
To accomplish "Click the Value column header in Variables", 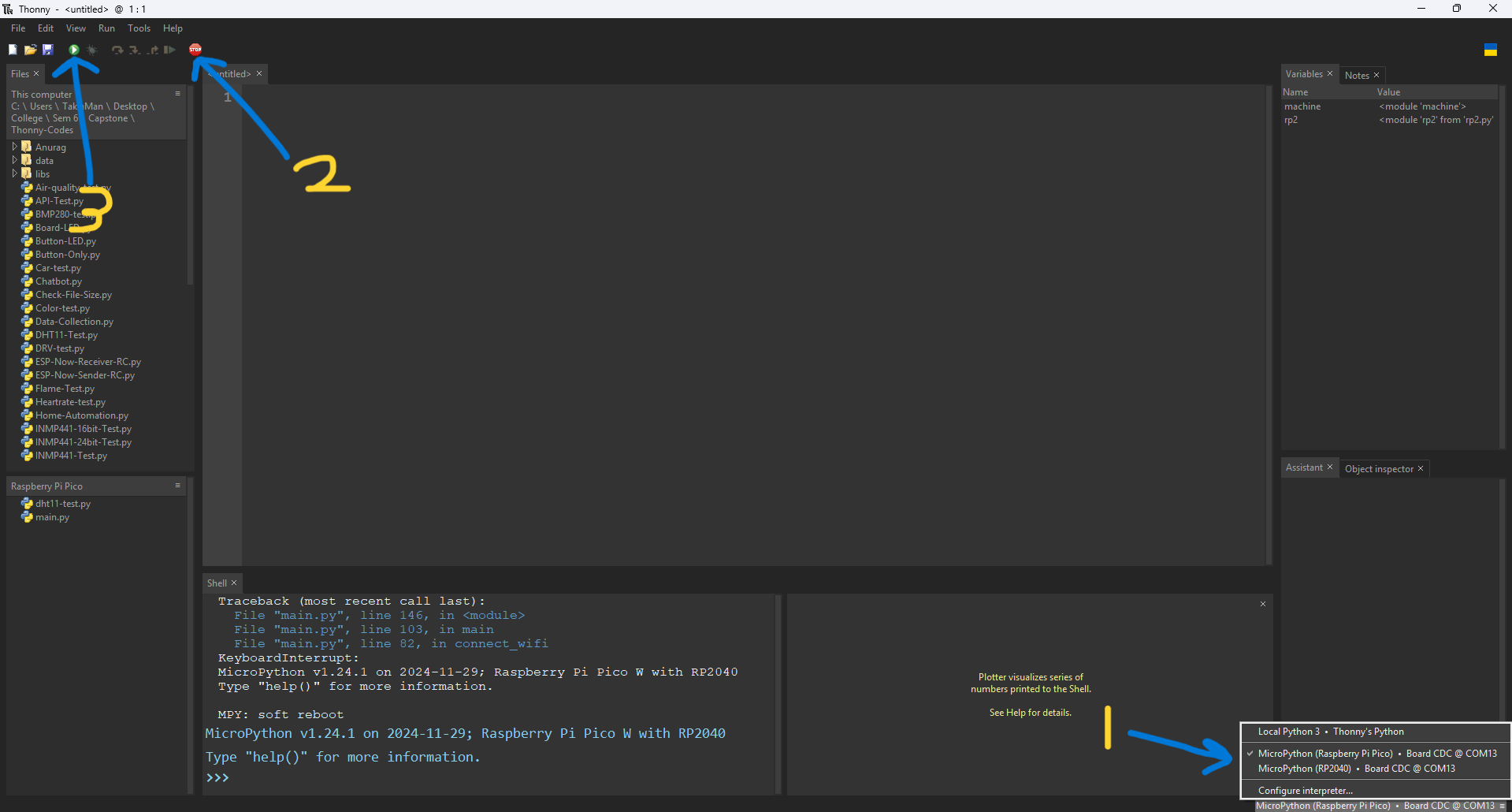I will point(1436,92).
